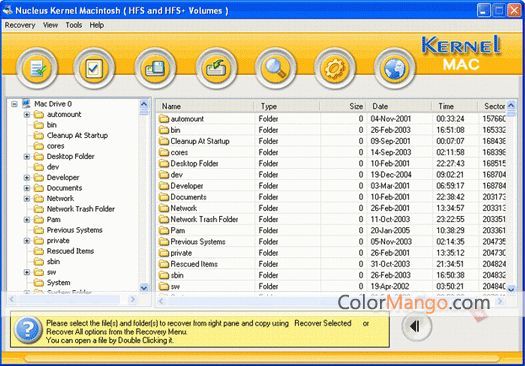The height and width of the screenshot is (366, 525).
Task: Sort list by Name column header
Action: click(x=205, y=106)
